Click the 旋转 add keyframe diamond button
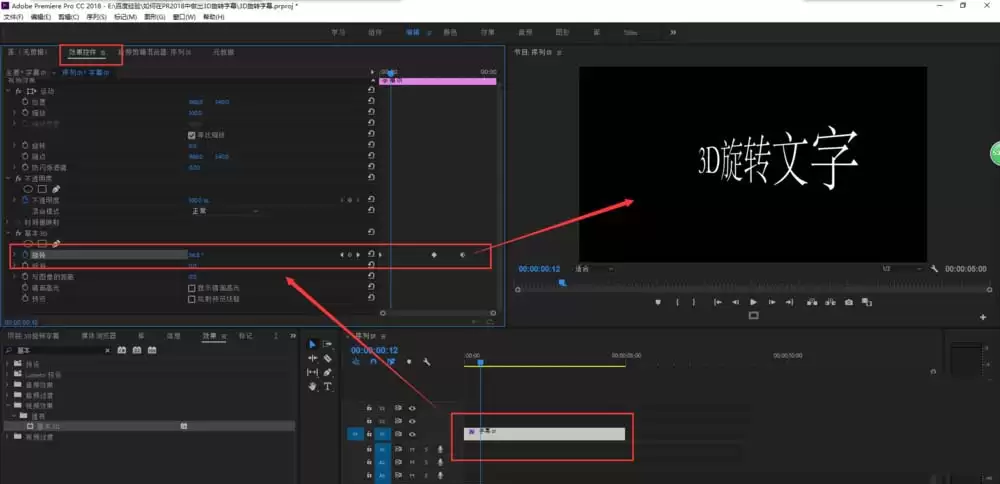This screenshot has height=484, width=1000. 351,255
